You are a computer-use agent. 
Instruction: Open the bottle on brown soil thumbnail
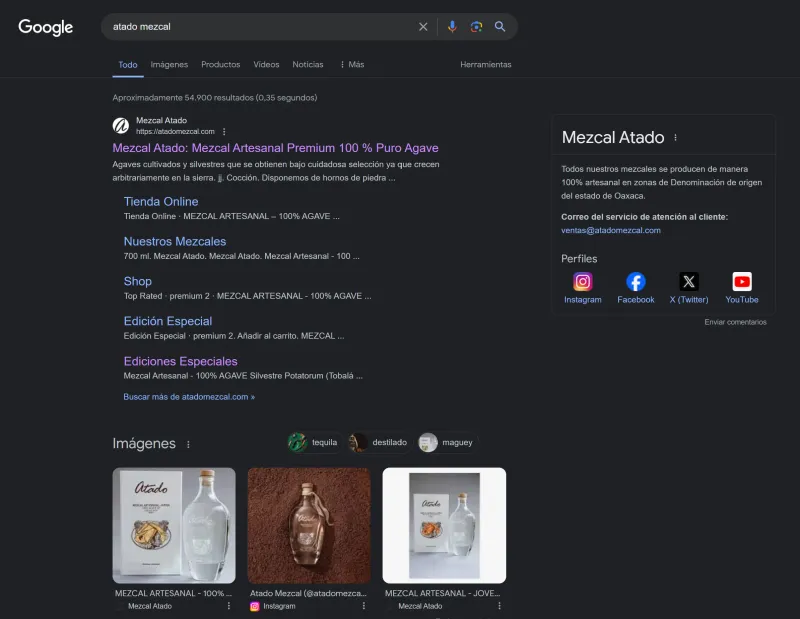click(309, 526)
